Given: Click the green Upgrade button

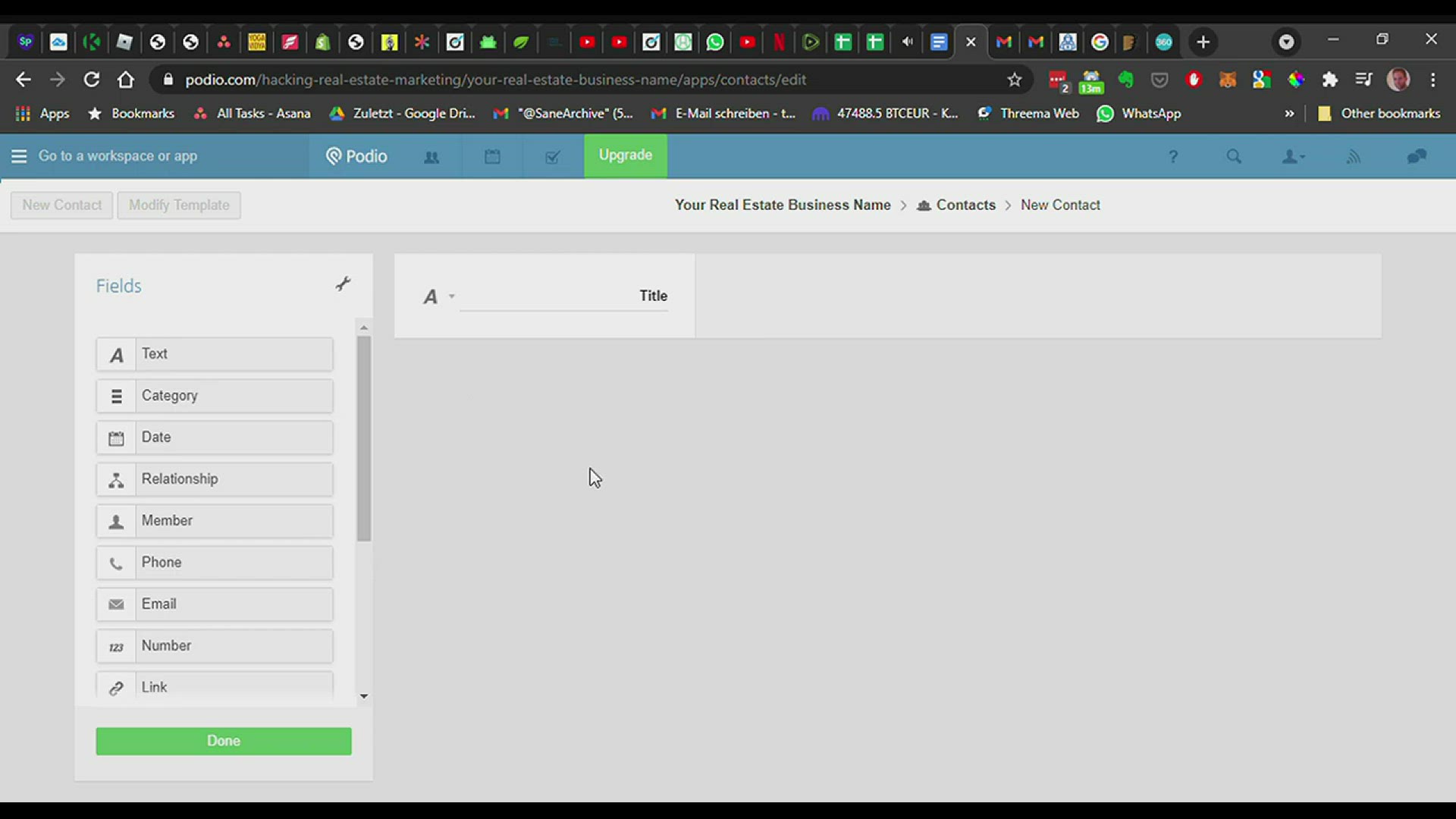Looking at the screenshot, I should [625, 155].
